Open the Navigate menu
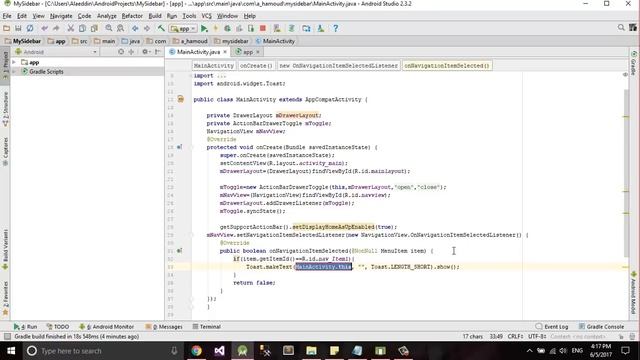 (61, 16)
